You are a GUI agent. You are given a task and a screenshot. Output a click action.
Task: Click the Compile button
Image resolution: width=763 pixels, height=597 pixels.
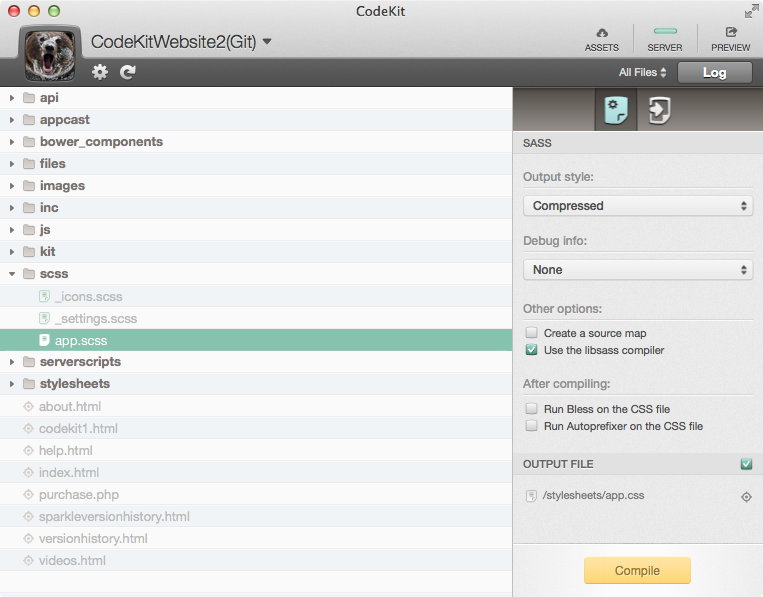[x=637, y=571]
